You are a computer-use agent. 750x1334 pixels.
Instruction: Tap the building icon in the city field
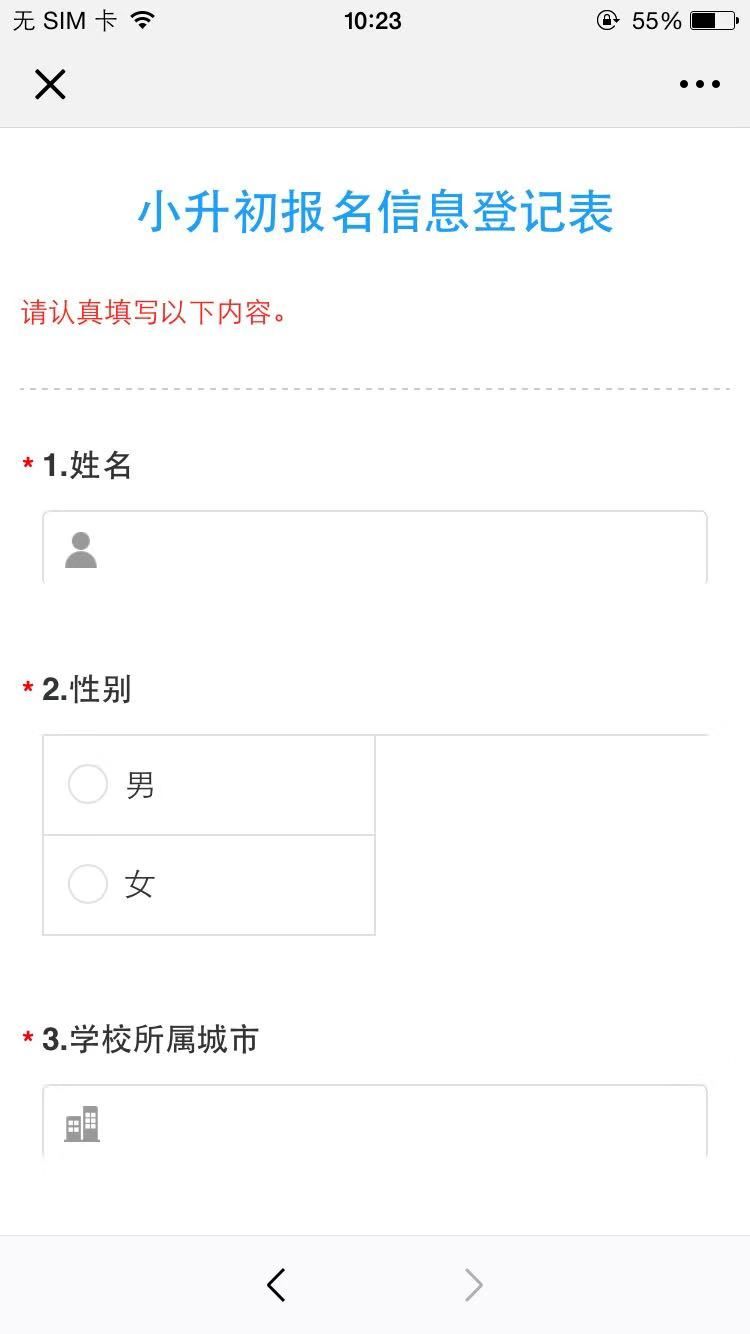click(80, 1122)
